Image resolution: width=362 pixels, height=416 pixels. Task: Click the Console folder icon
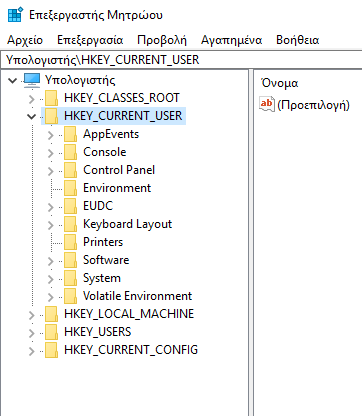(x=70, y=152)
